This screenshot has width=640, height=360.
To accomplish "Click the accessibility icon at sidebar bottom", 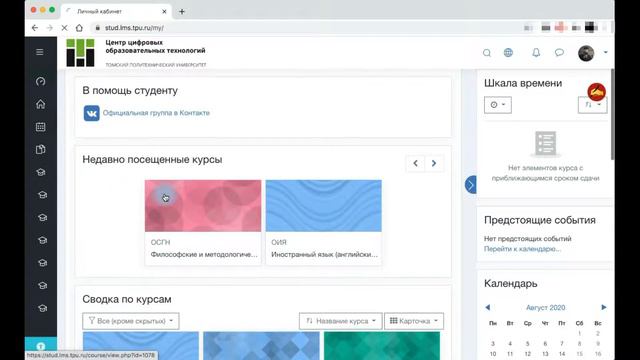I will (x=40, y=347).
